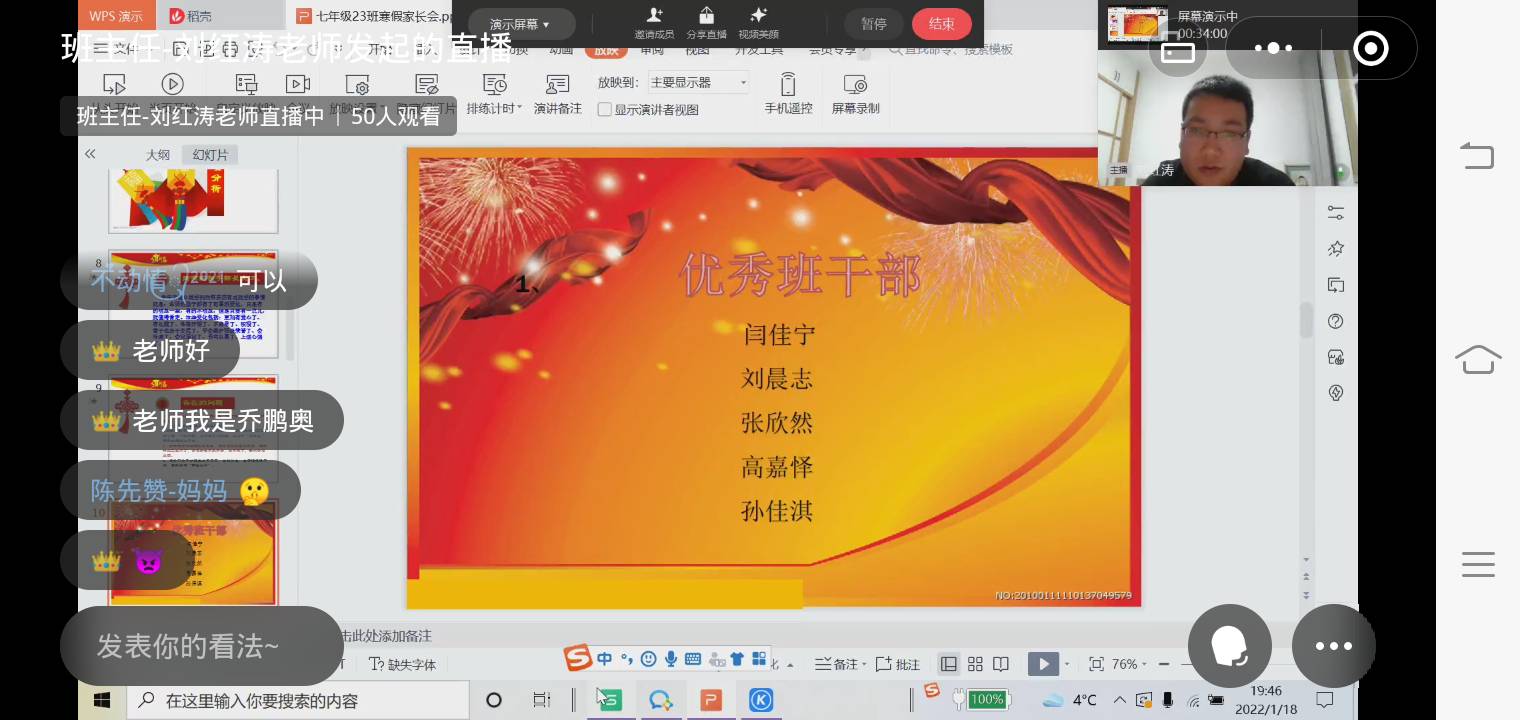Tap the mini-program close circle icon
The width and height of the screenshot is (1520, 720).
pyautogui.click(x=1370, y=48)
